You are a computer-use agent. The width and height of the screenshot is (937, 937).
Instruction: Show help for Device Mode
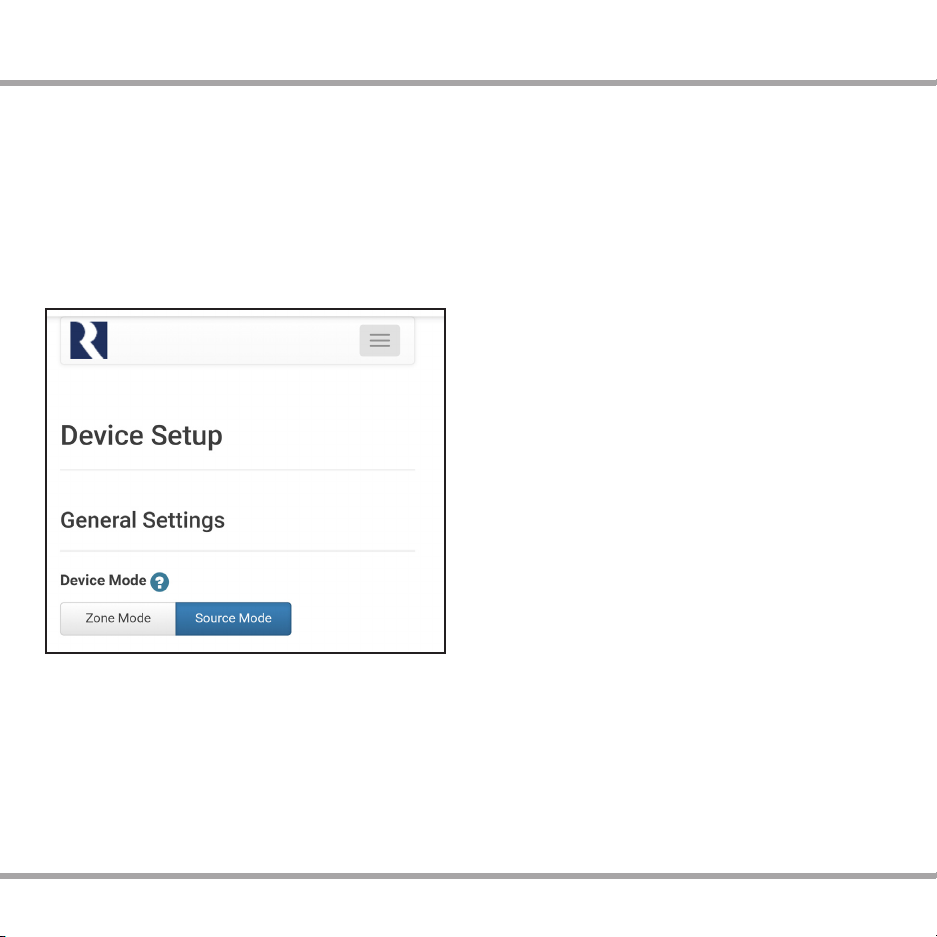click(x=160, y=581)
